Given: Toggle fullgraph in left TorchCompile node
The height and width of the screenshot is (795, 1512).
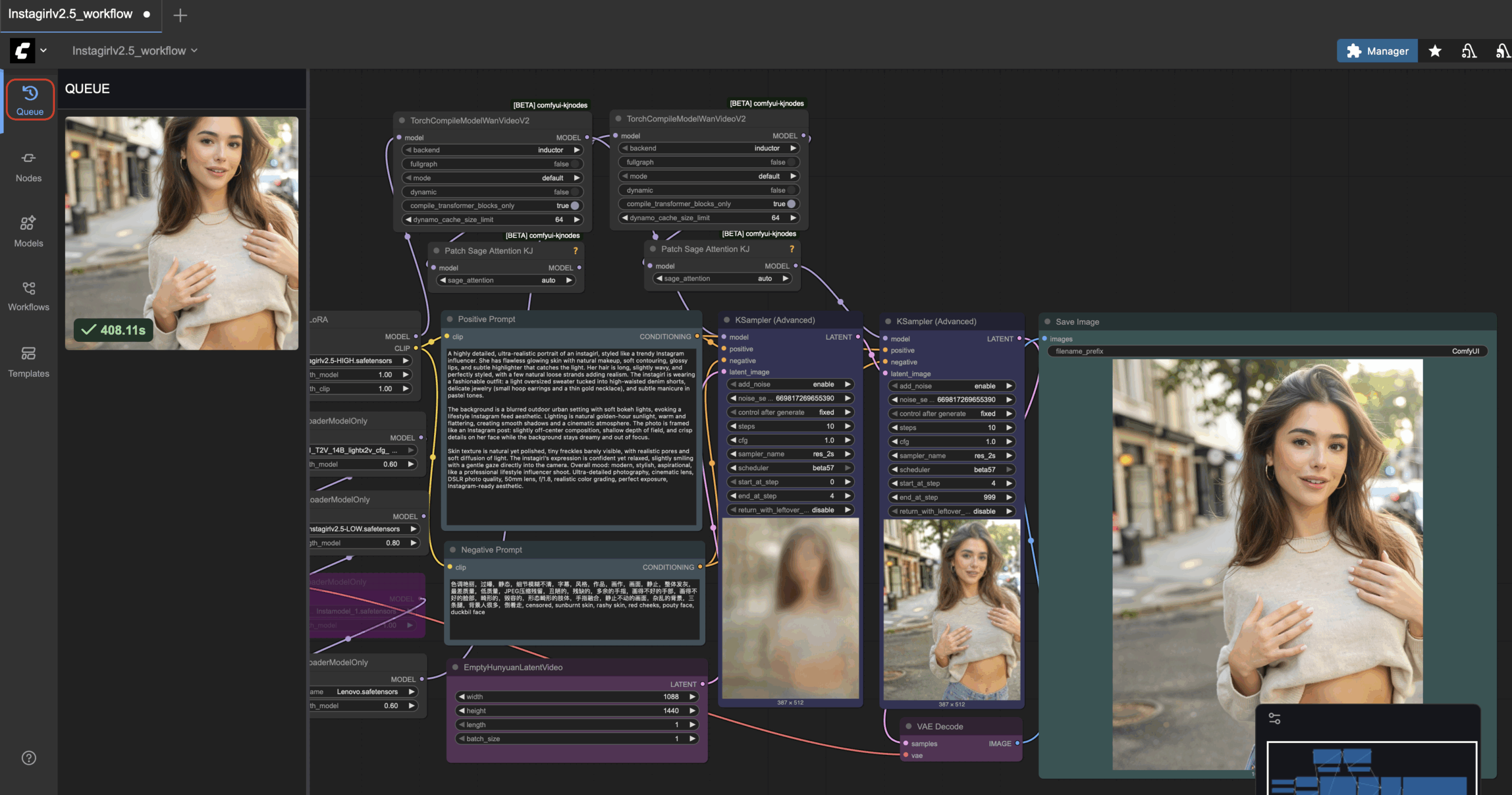Looking at the screenshot, I should [x=574, y=164].
